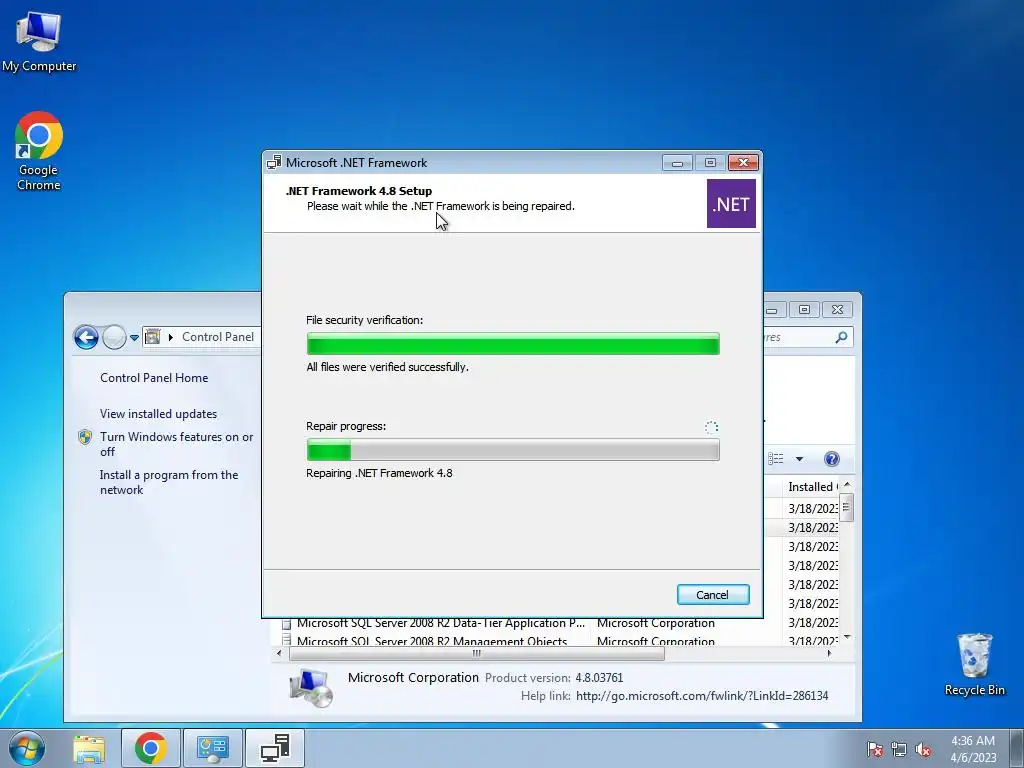Open the Recycle Bin on desktop
Image resolution: width=1024 pixels, height=768 pixels.
coord(974,665)
